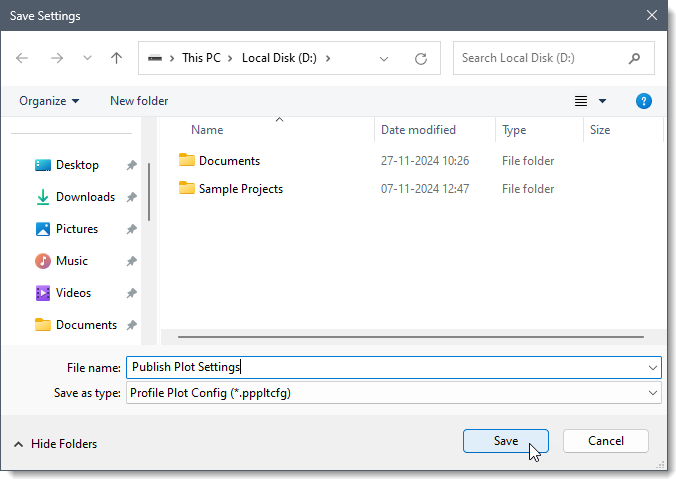Create a New folder

139,101
